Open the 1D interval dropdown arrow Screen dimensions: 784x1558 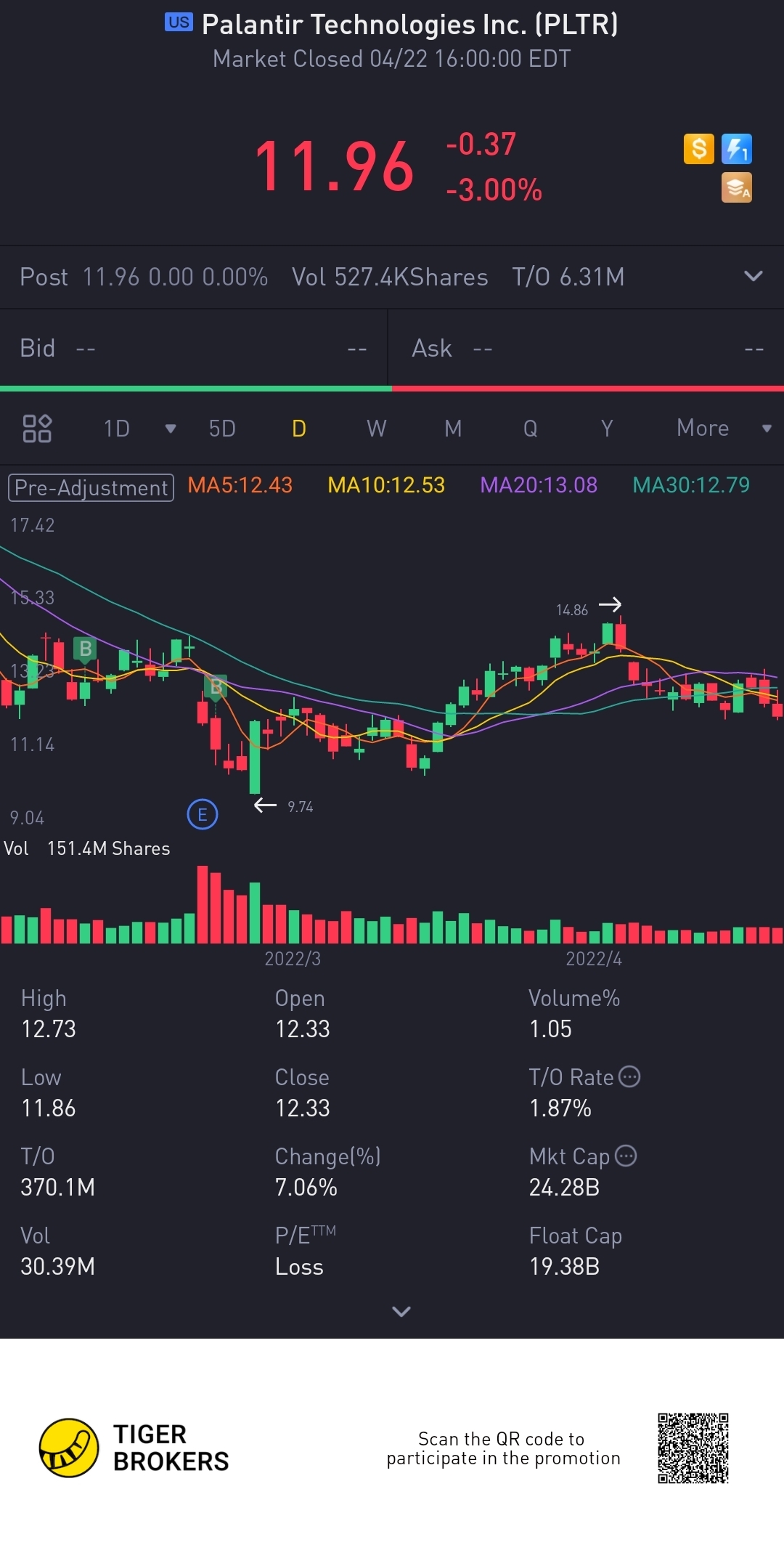171,429
